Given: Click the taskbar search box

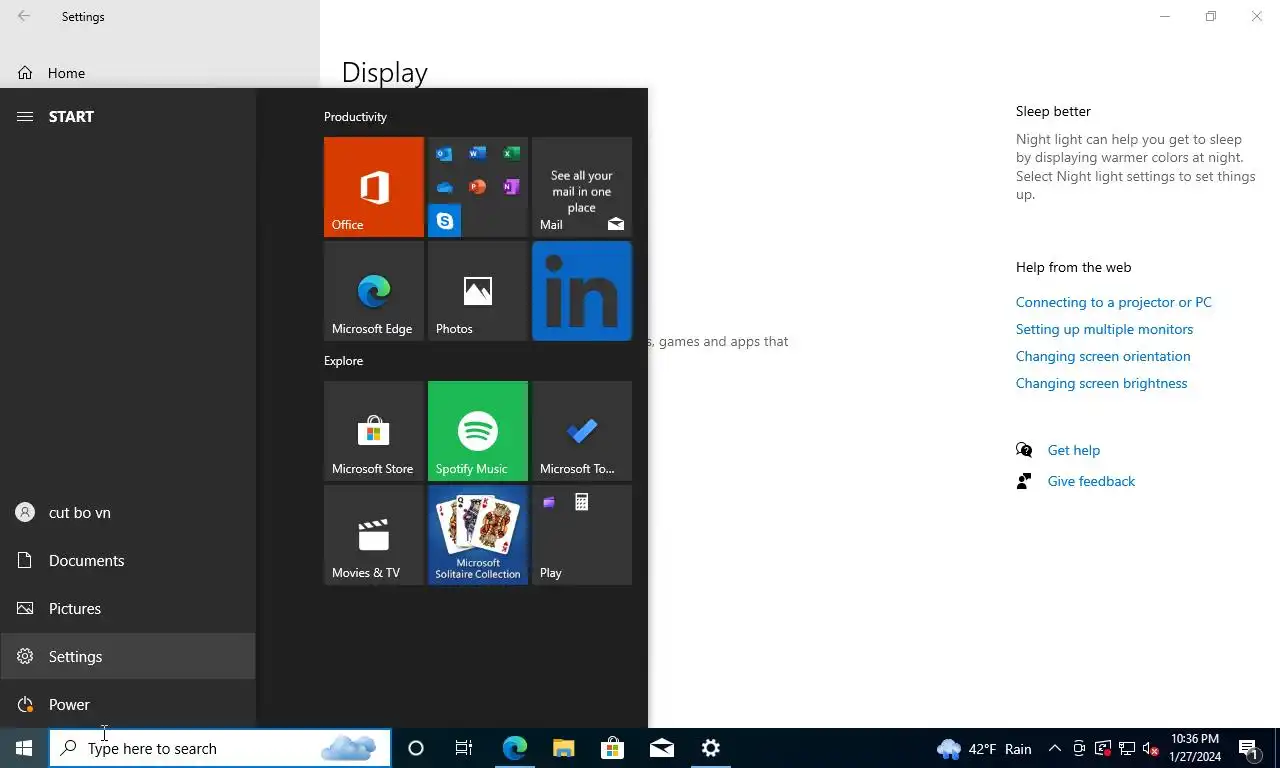Looking at the screenshot, I should (220, 748).
